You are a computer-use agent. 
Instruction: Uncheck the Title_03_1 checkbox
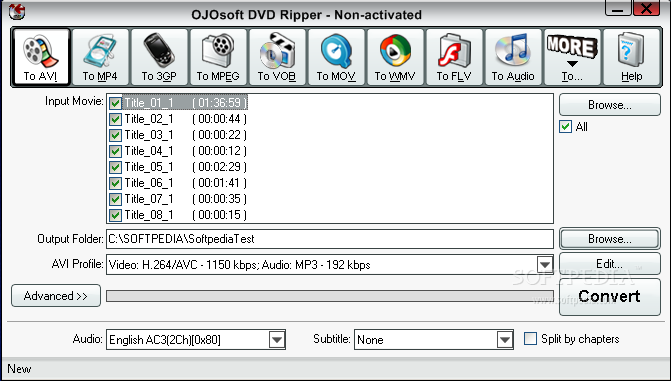point(115,135)
